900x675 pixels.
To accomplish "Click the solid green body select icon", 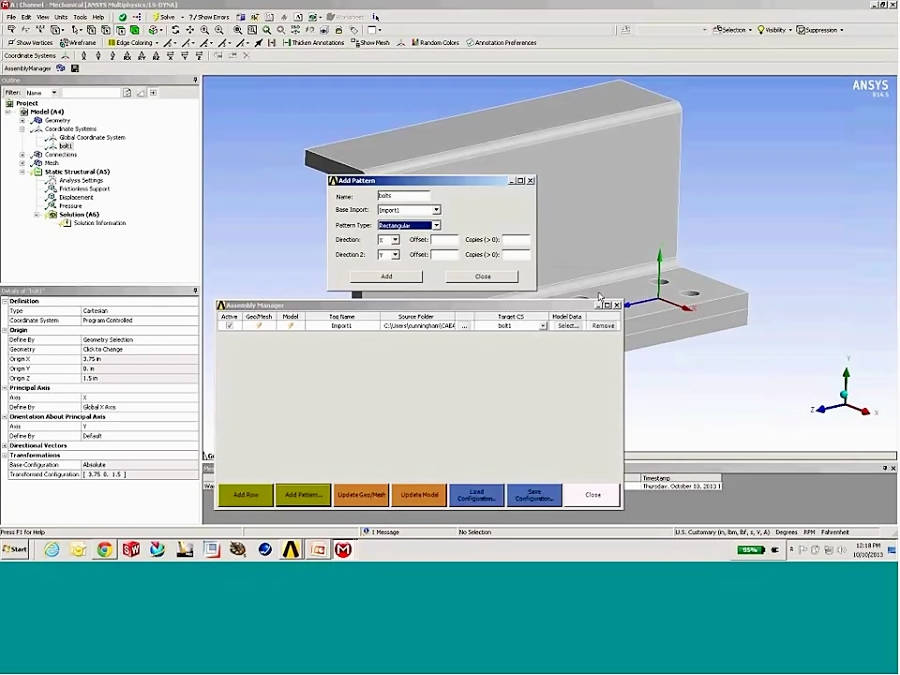I will coord(135,30).
